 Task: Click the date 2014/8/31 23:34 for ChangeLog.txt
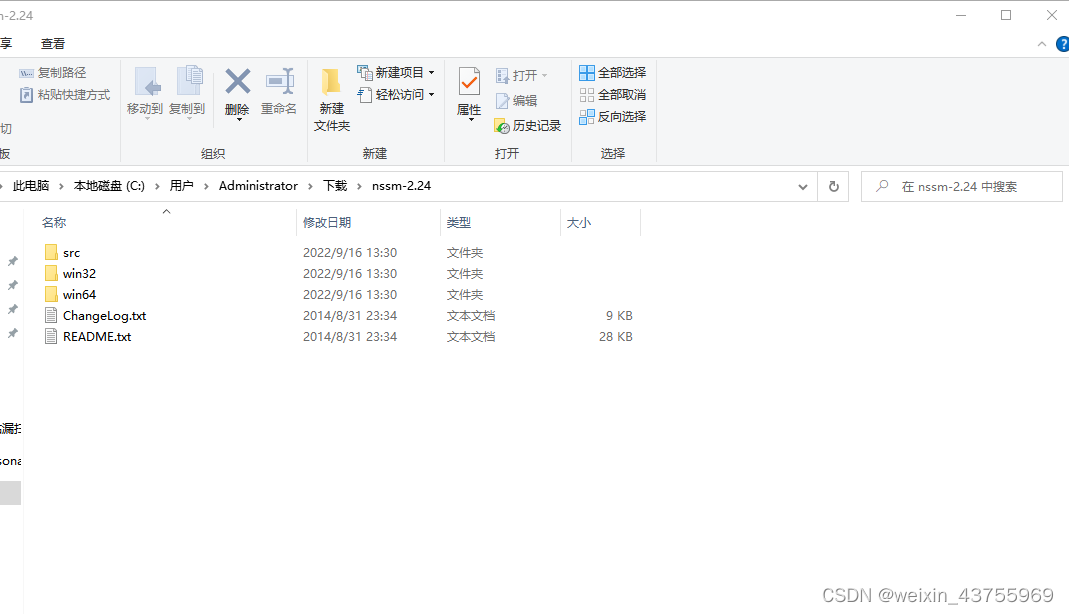350,316
